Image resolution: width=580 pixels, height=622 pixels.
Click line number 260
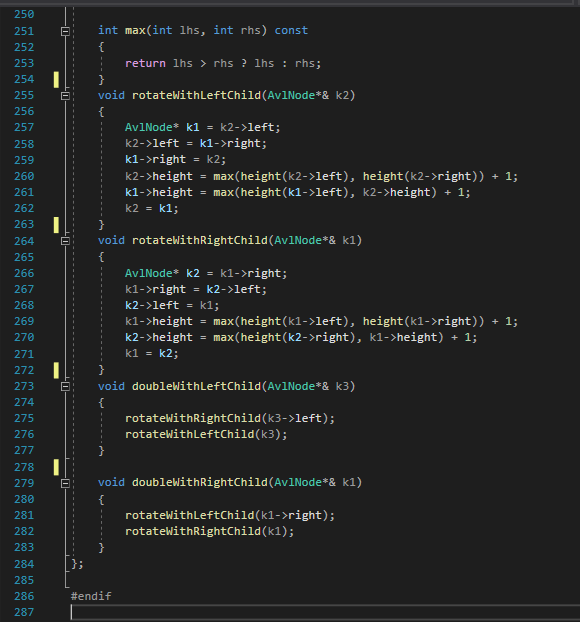point(24,176)
